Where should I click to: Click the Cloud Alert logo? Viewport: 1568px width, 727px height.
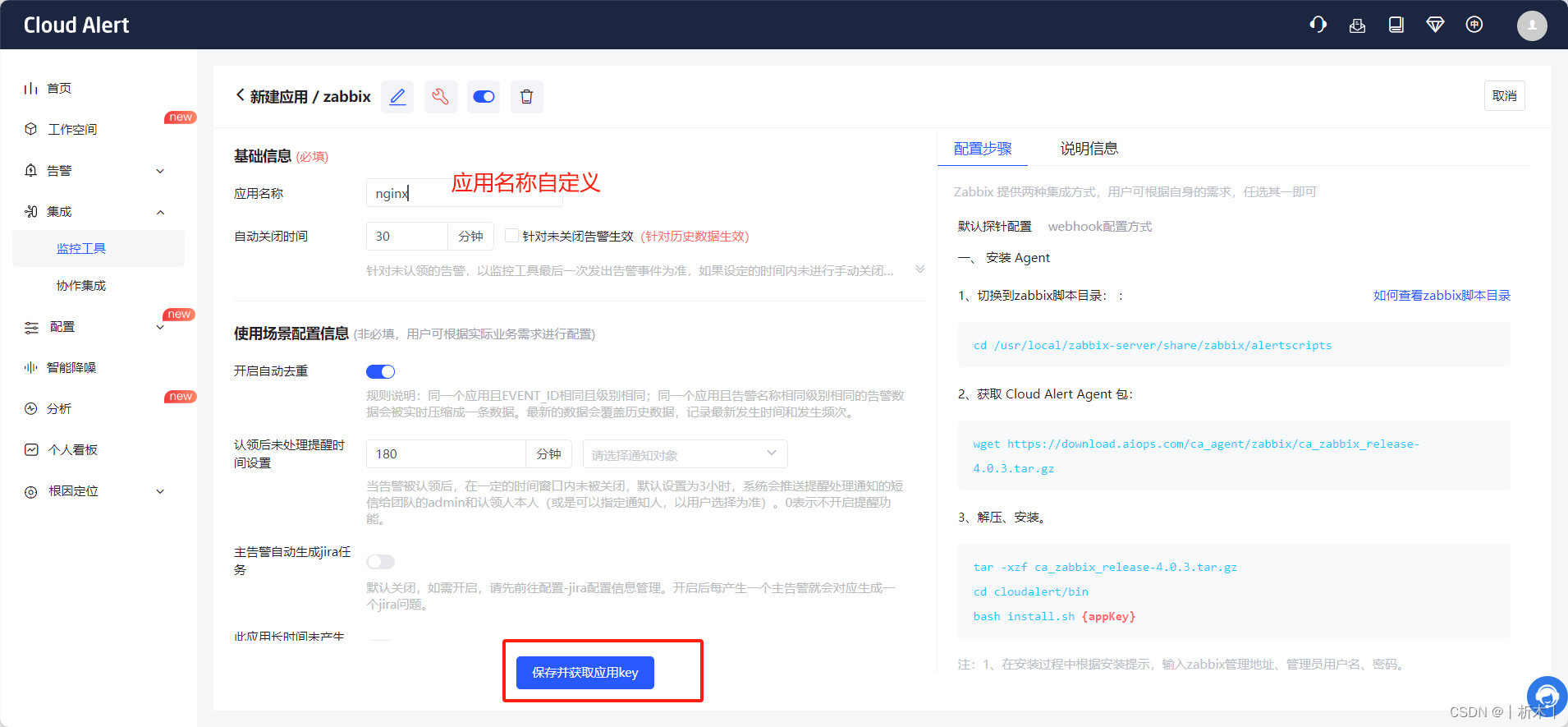(x=76, y=25)
